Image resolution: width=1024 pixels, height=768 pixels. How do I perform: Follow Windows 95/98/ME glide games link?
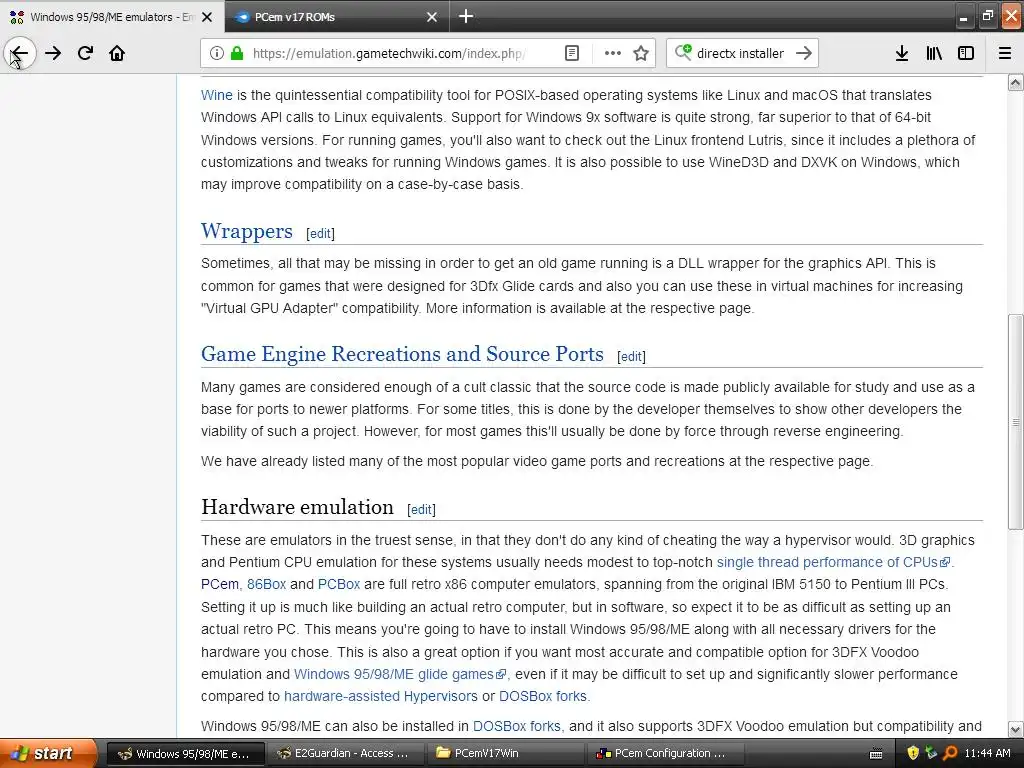(400, 675)
